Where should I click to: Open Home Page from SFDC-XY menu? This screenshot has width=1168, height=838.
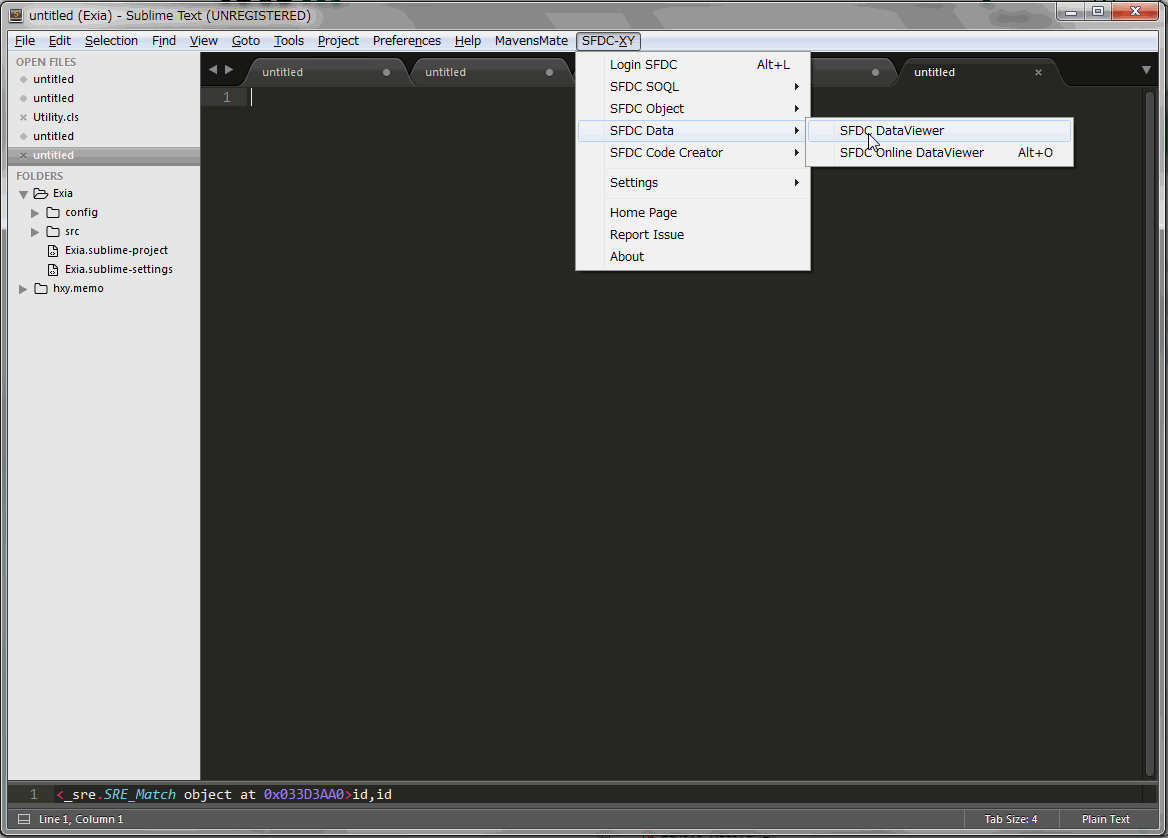point(693,212)
